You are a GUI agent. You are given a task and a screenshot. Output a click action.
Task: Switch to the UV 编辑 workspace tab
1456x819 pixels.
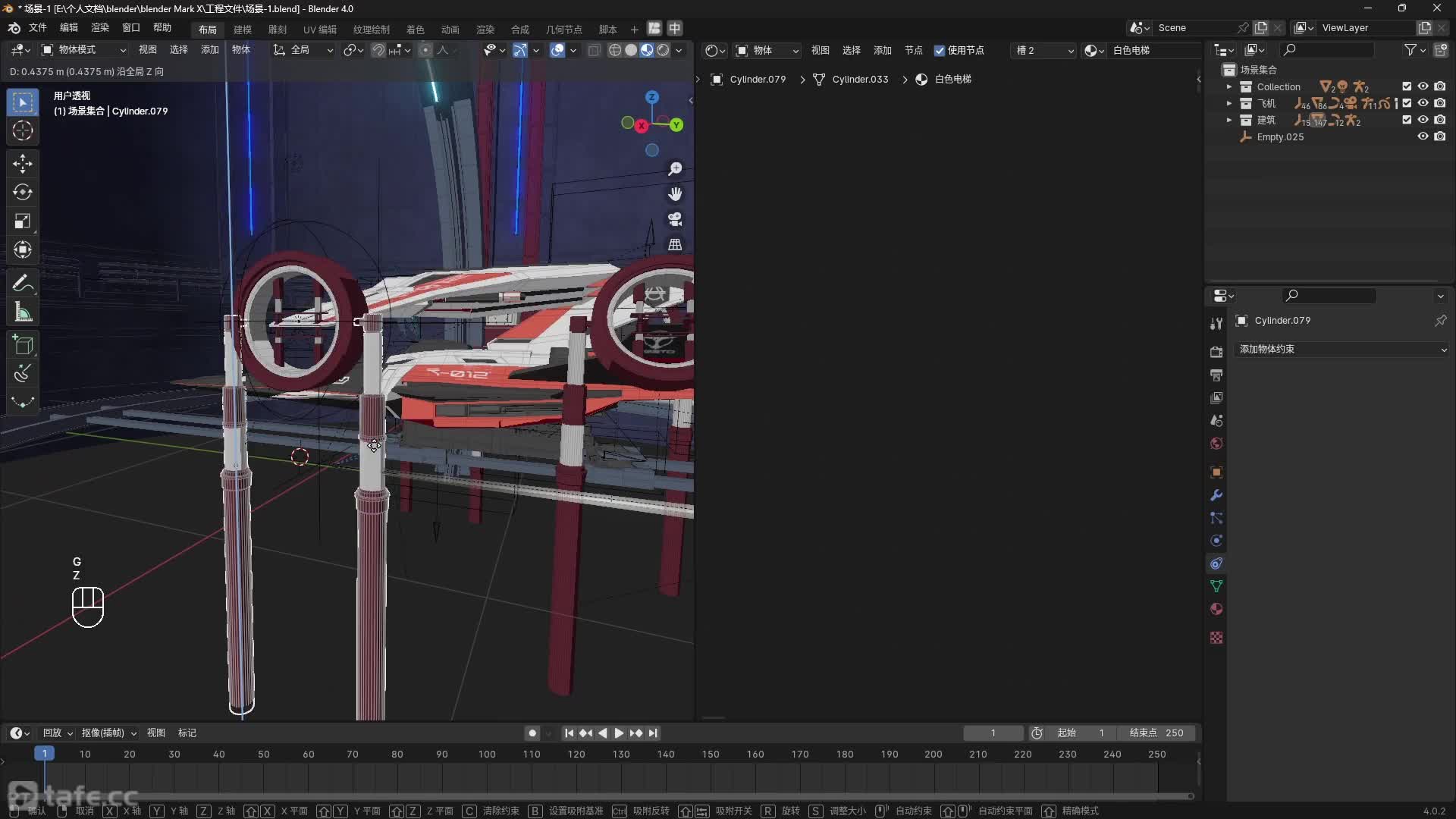[x=320, y=29]
